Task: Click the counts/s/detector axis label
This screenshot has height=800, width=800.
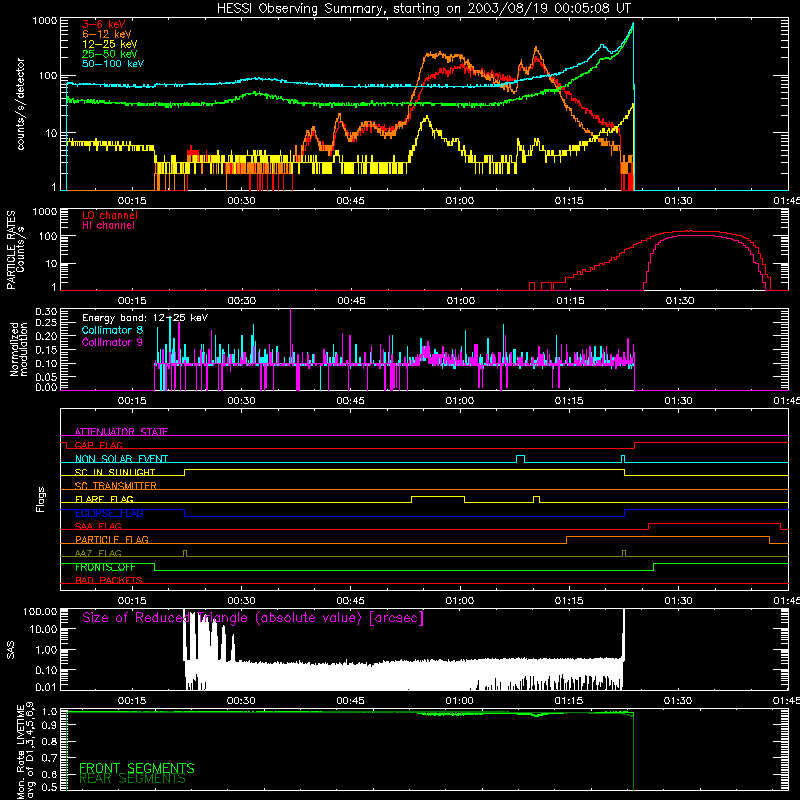Action: (x=20, y=104)
